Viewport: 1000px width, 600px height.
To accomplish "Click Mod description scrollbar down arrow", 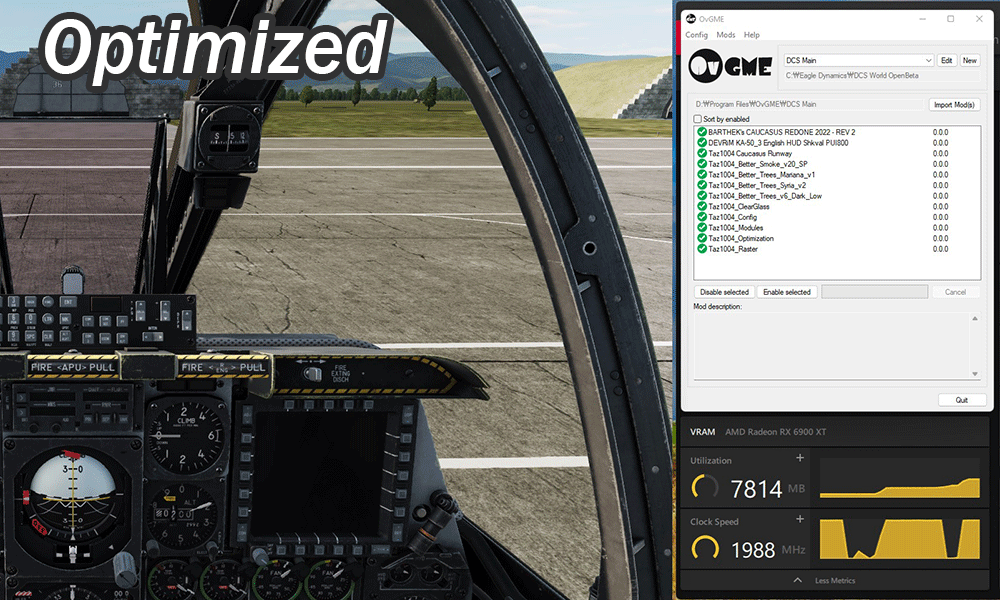I will click(974, 374).
